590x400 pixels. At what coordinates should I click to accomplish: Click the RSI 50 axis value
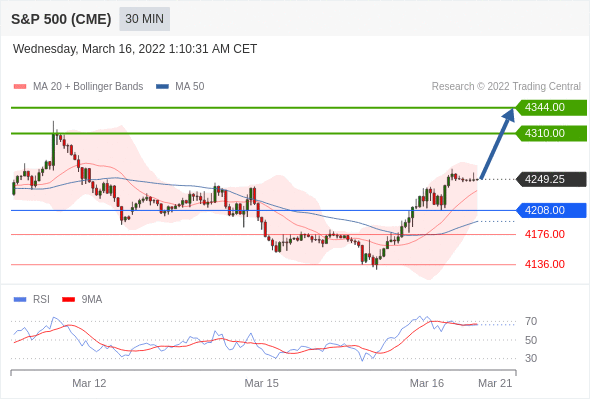[531, 340]
